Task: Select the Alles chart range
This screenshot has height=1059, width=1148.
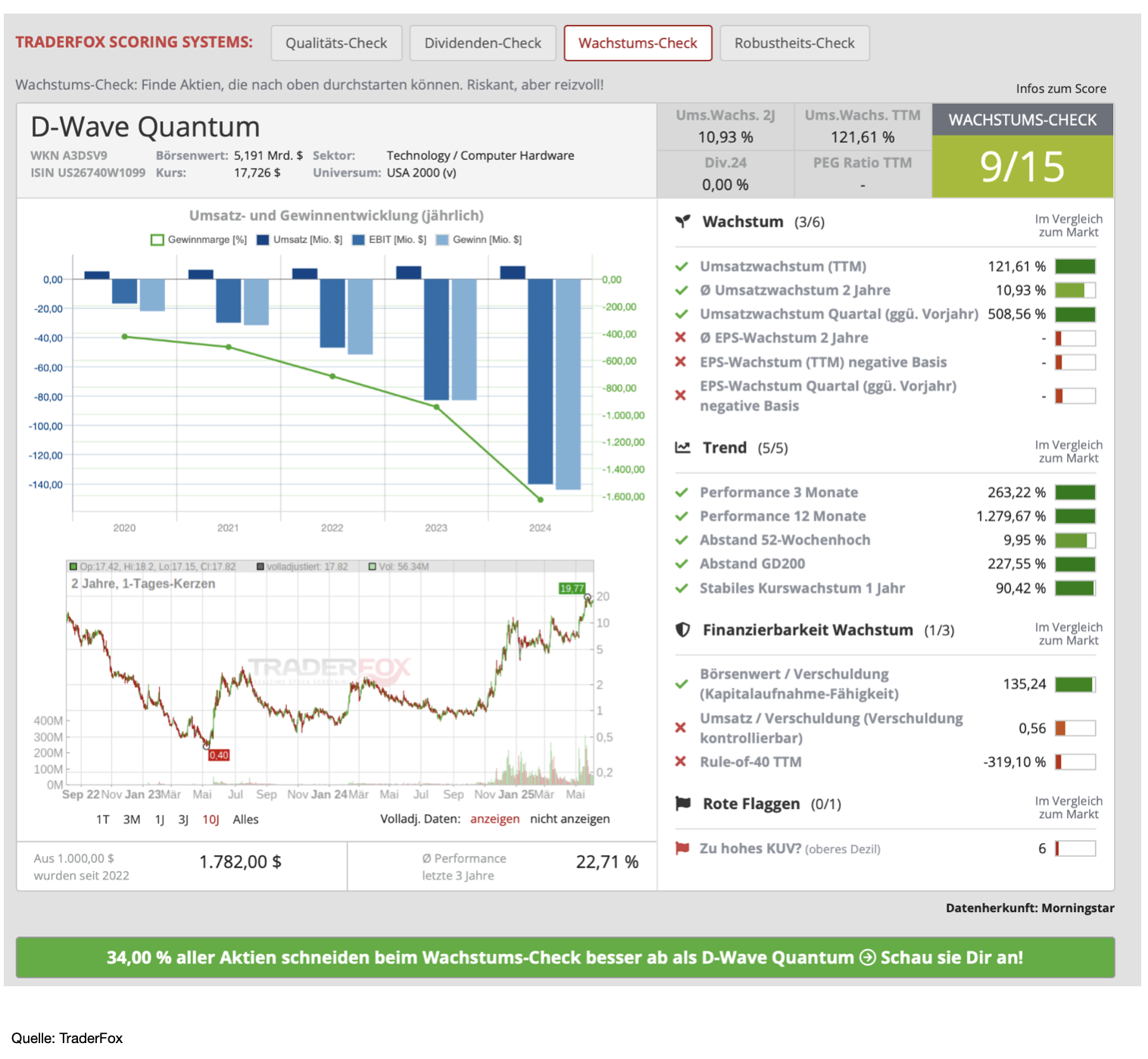Action: (x=245, y=820)
